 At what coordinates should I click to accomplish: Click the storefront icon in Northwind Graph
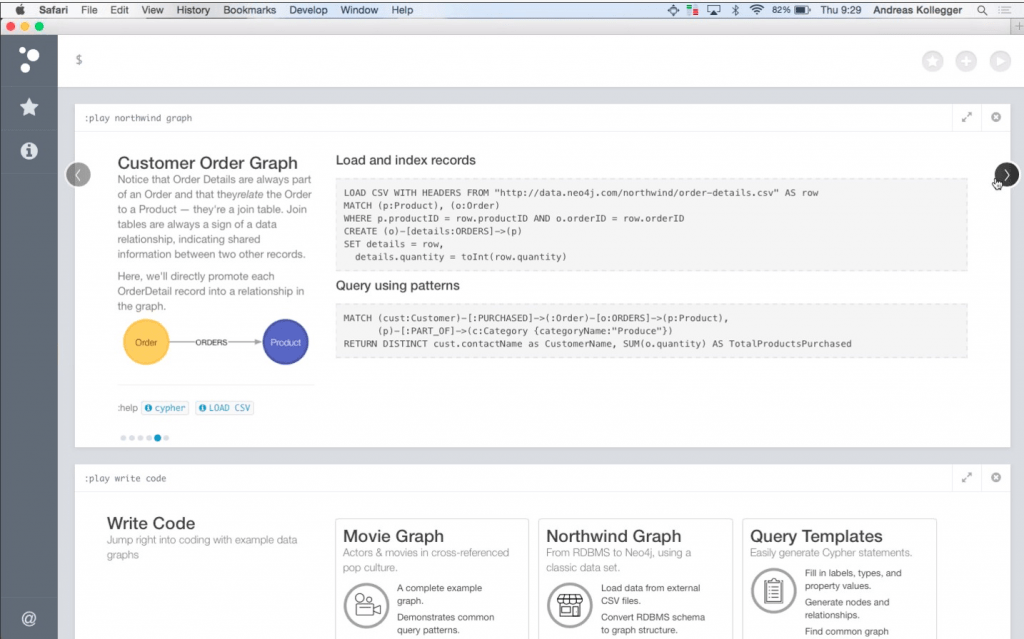[x=569, y=606]
